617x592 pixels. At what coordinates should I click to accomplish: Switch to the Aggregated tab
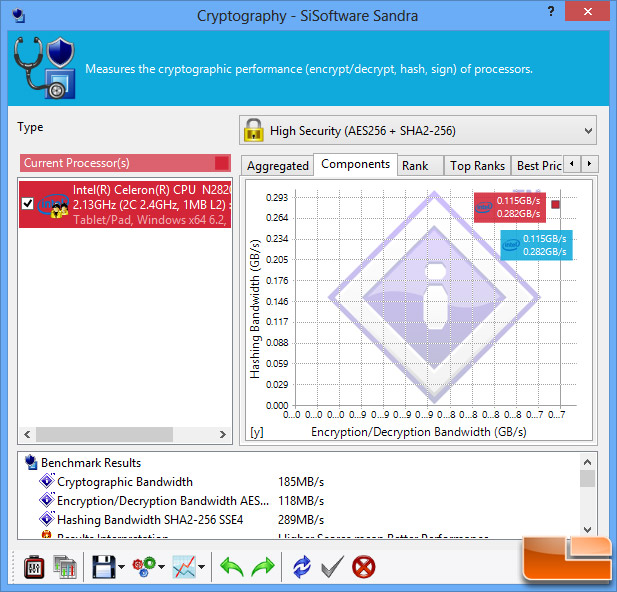click(278, 166)
